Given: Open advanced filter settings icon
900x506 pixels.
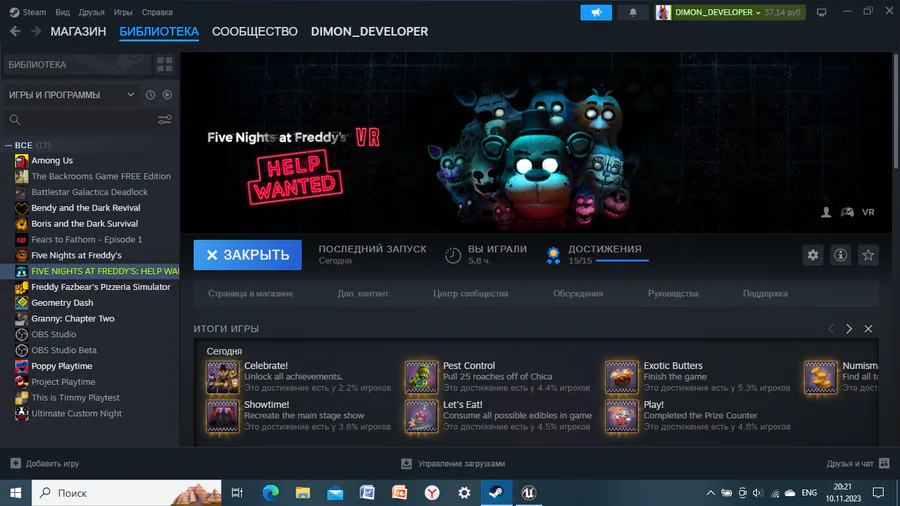Looking at the screenshot, I should (165, 119).
